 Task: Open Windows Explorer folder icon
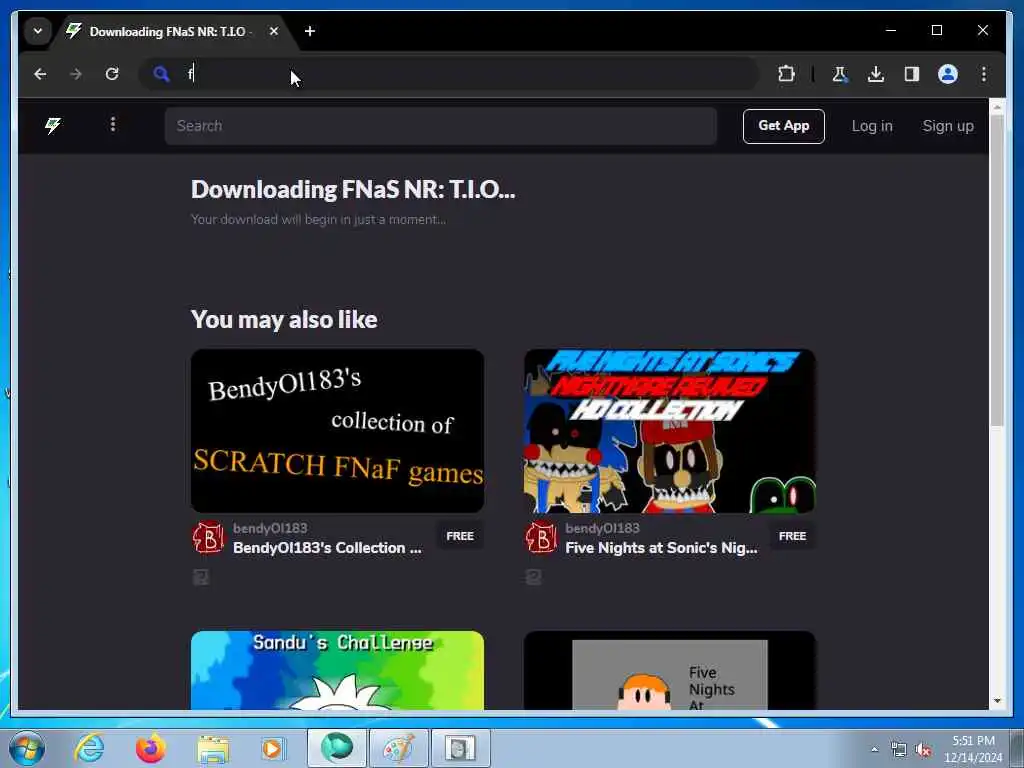[213, 749]
